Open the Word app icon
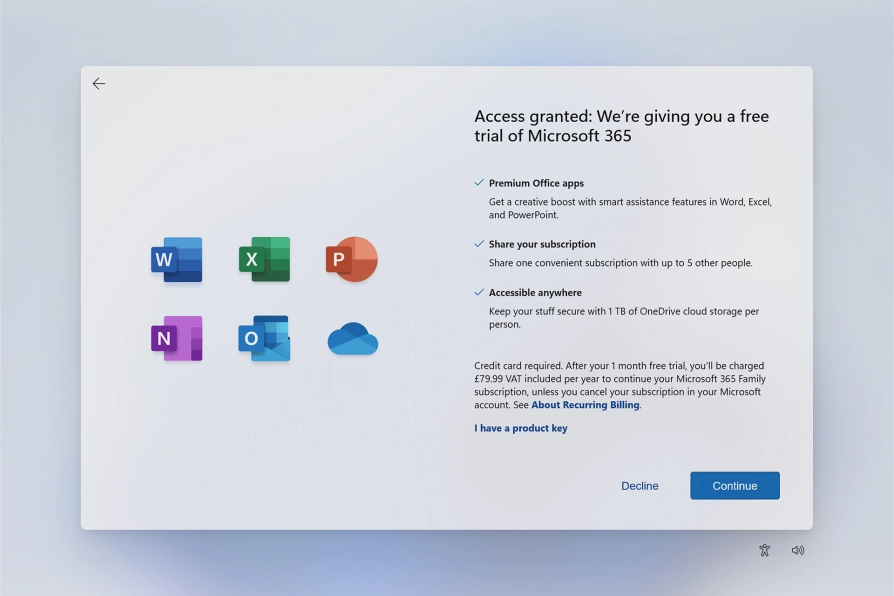 (x=176, y=259)
